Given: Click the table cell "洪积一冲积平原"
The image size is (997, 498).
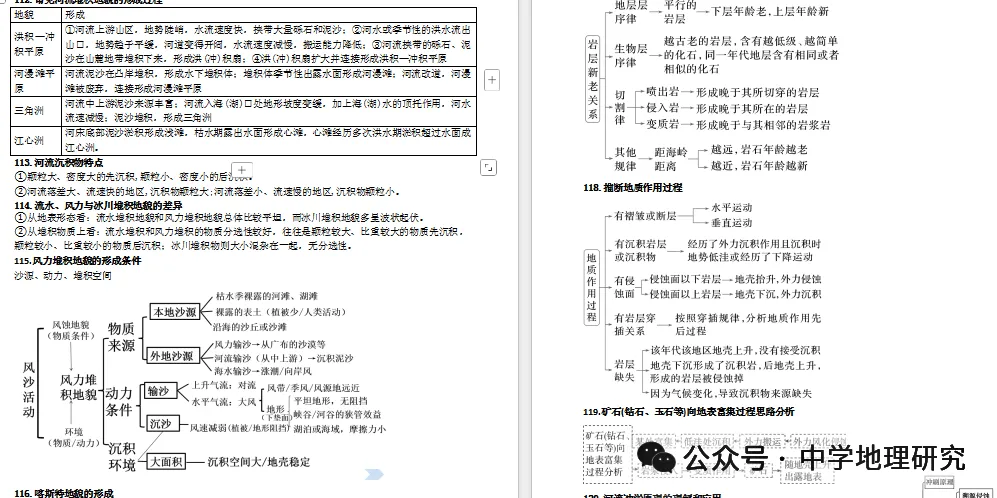Looking at the screenshot, I should click(x=36, y=43).
